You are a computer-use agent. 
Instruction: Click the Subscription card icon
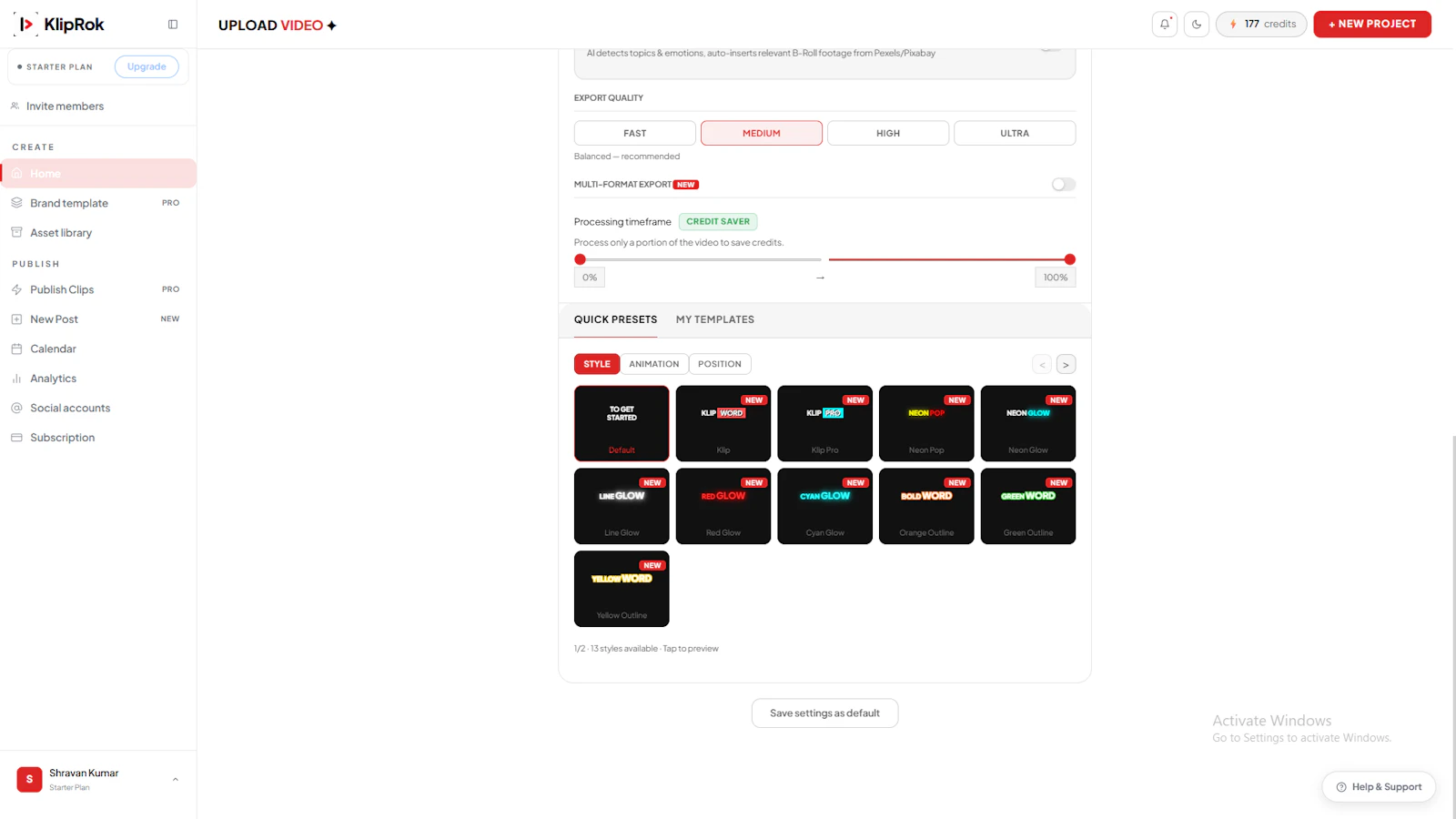click(16, 438)
